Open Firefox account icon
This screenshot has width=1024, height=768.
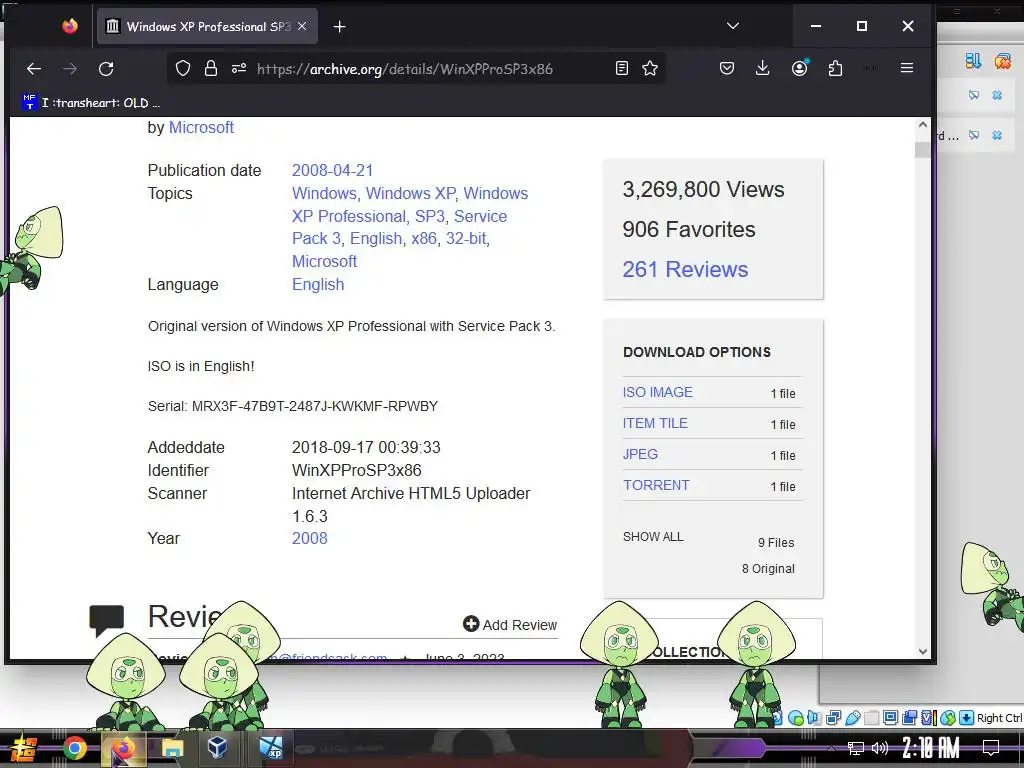pyautogui.click(x=799, y=68)
